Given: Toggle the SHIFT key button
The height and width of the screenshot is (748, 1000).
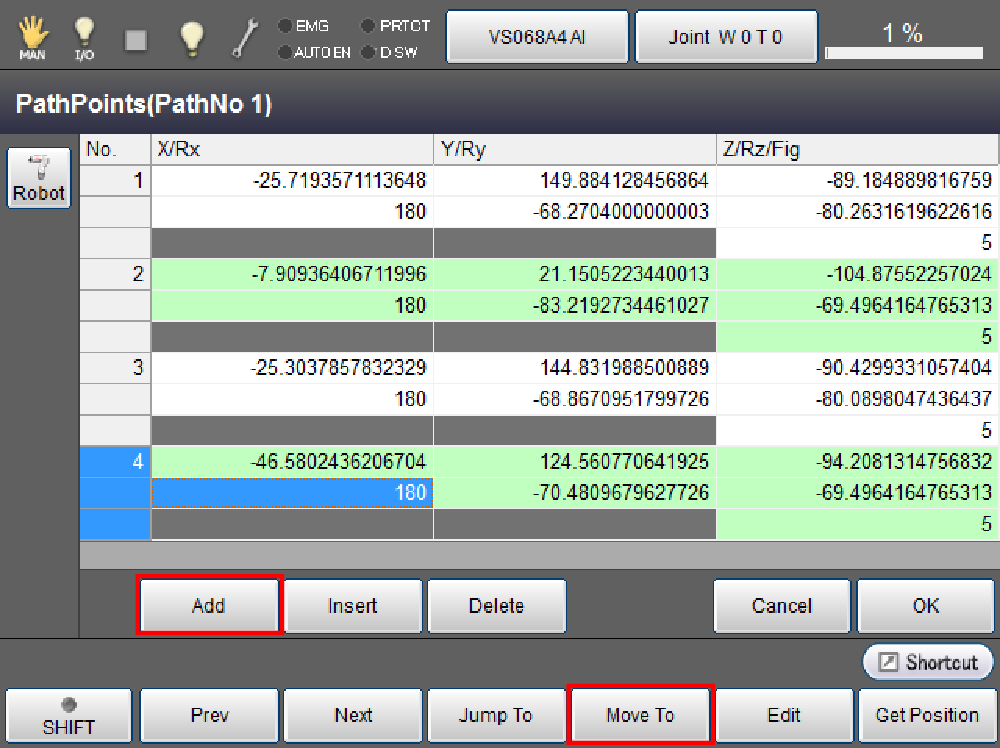Looking at the screenshot, I should point(68,716).
